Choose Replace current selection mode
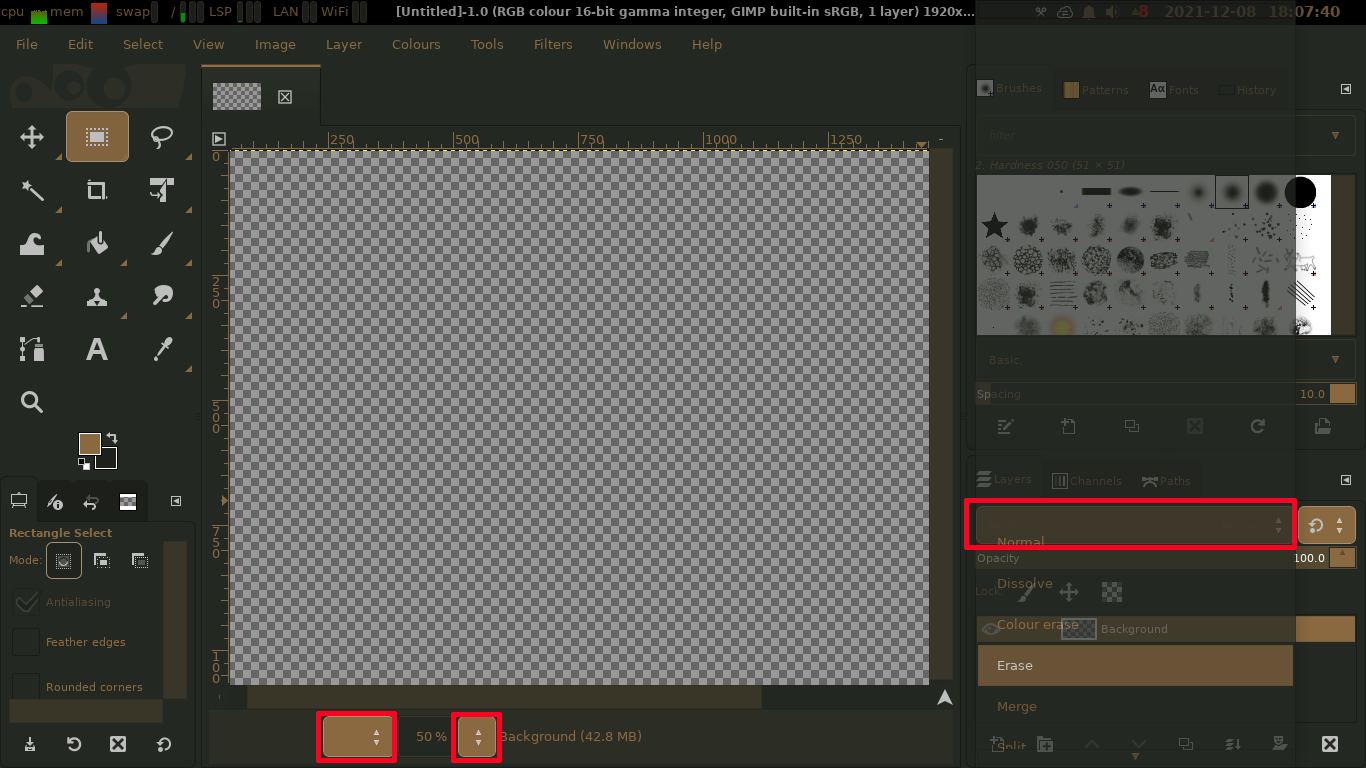The height and width of the screenshot is (768, 1366). tap(64, 561)
